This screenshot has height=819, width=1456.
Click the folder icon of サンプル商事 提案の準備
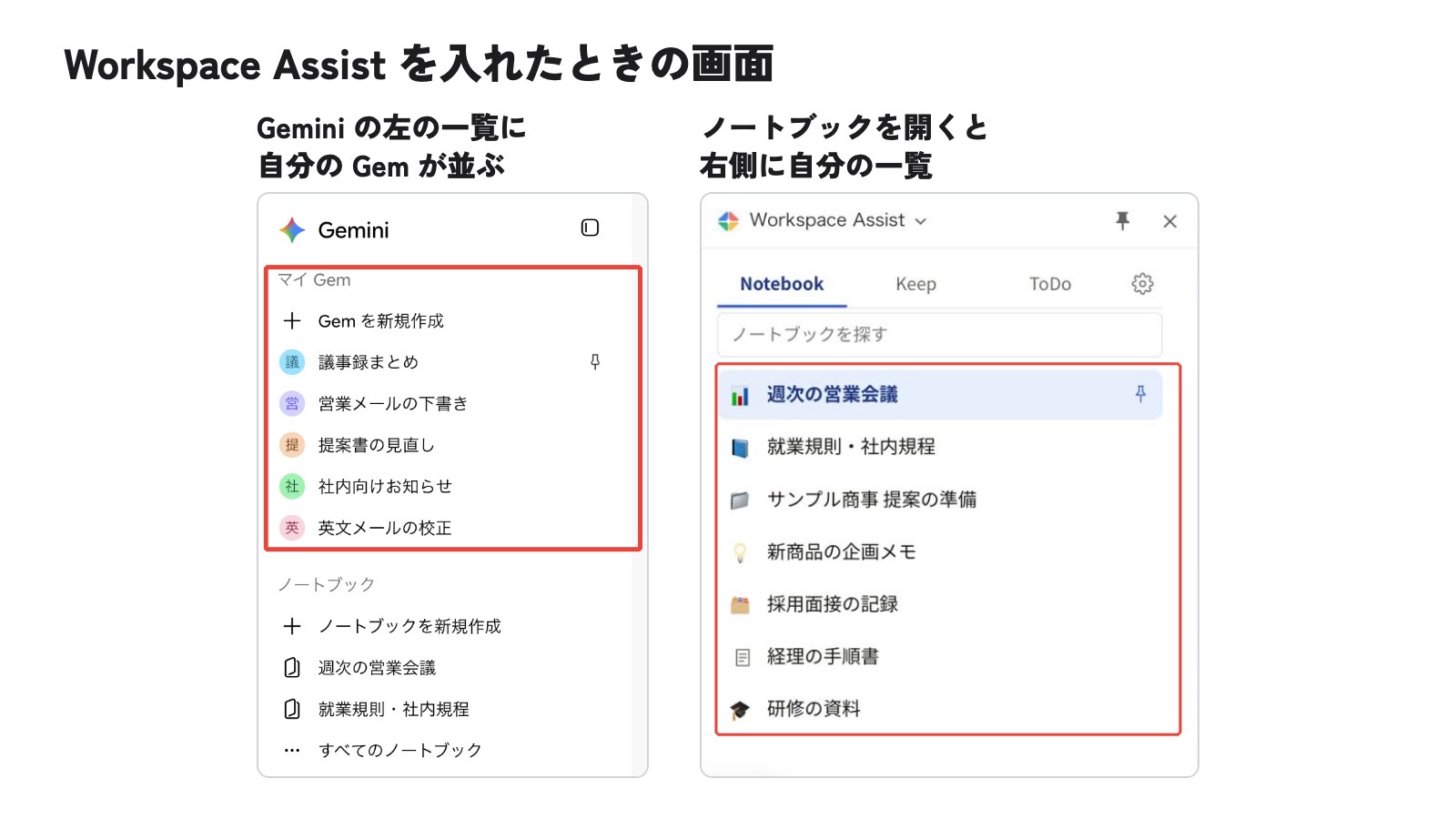pos(741,500)
